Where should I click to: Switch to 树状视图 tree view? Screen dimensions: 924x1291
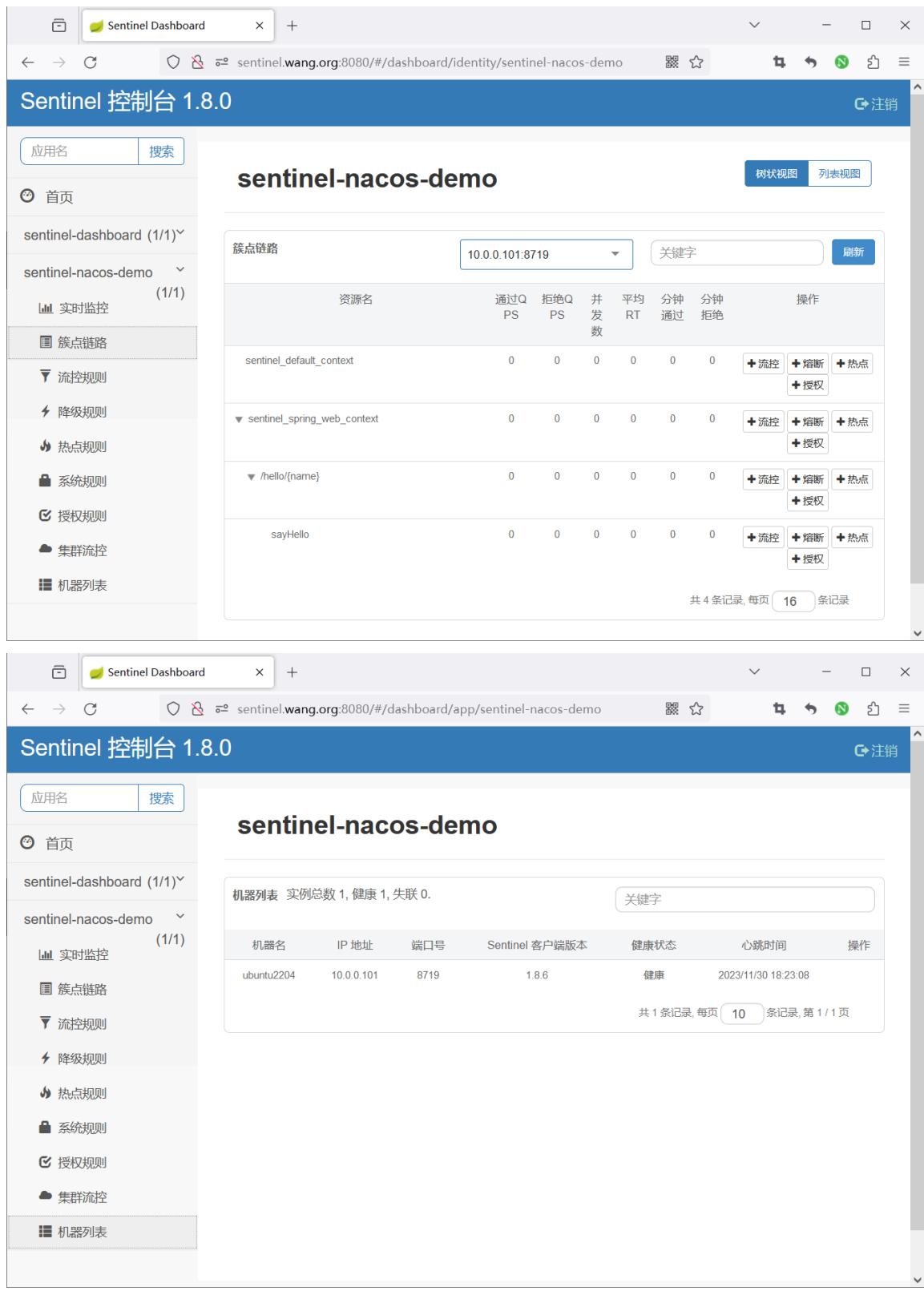point(776,174)
